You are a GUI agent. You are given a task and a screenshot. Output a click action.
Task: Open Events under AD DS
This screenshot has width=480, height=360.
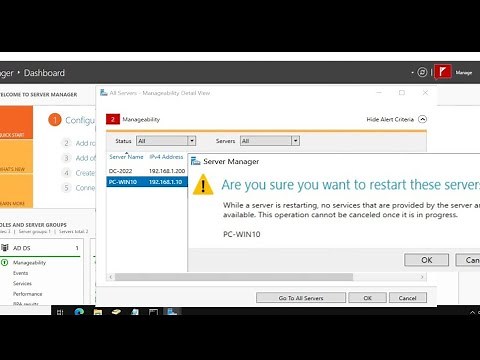(20, 273)
